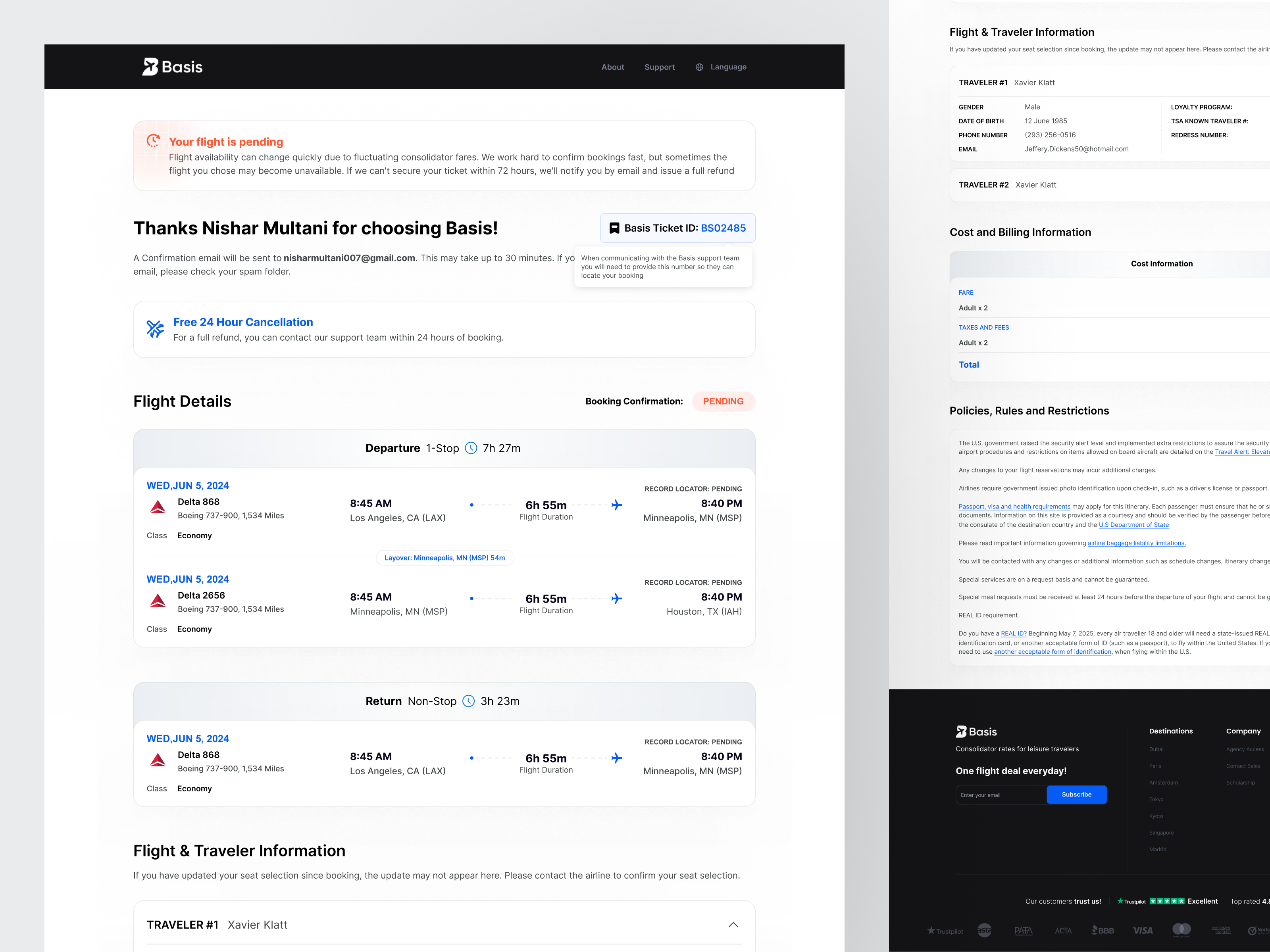This screenshot has height=952, width=1270.
Task: Click the Enter your email field
Action: pos(1001,795)
